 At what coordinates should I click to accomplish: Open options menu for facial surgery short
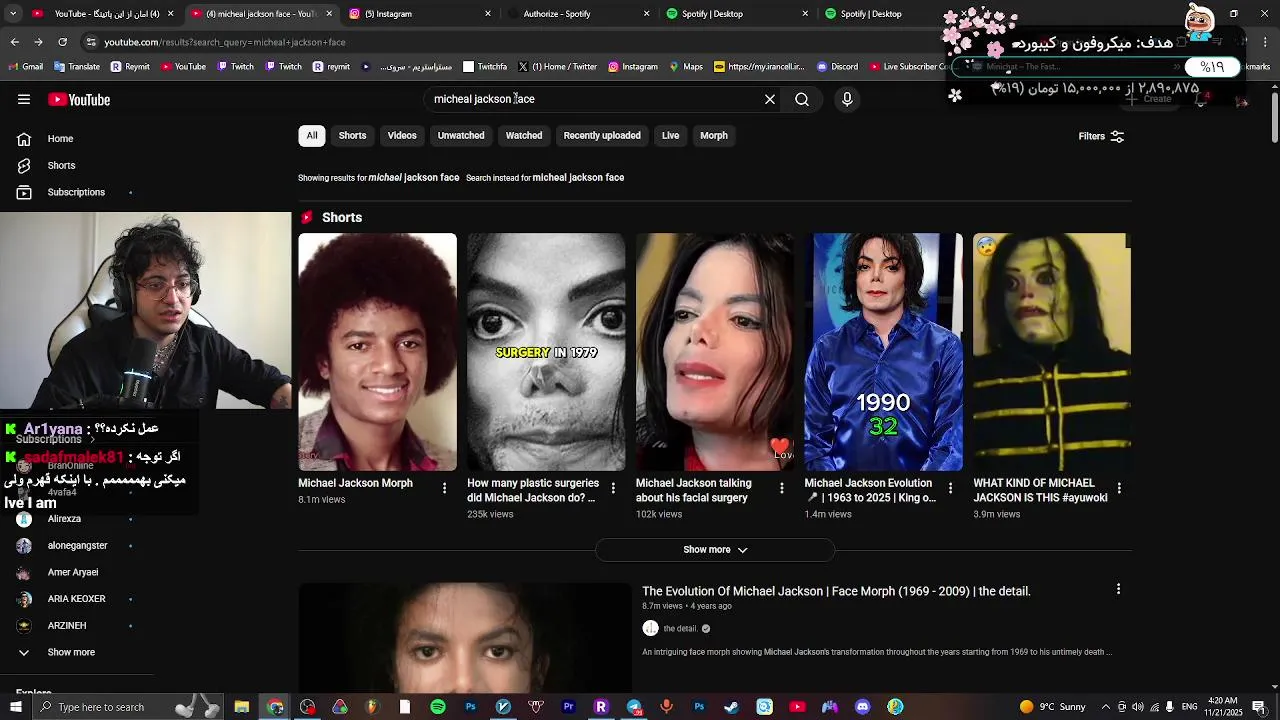pyautogui.click(x=782, y=488)
